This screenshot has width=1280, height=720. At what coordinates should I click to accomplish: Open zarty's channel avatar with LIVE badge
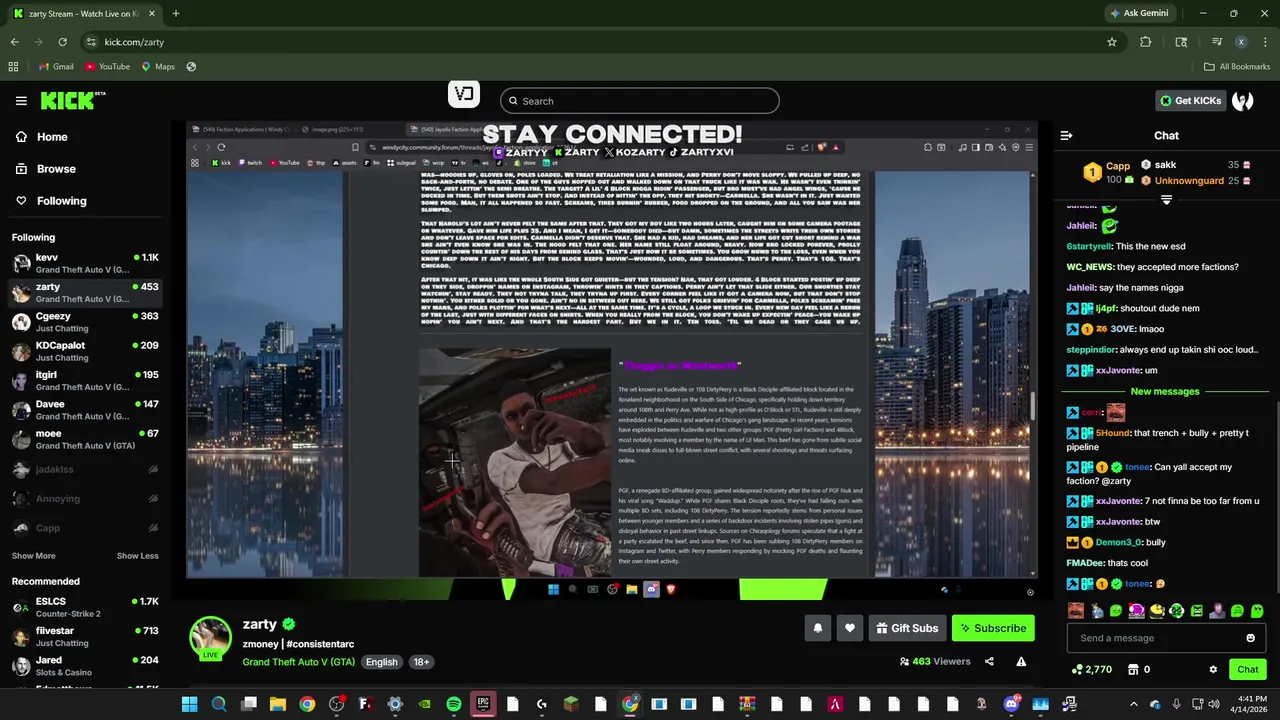pyautogui.click(x=211, y=638)
